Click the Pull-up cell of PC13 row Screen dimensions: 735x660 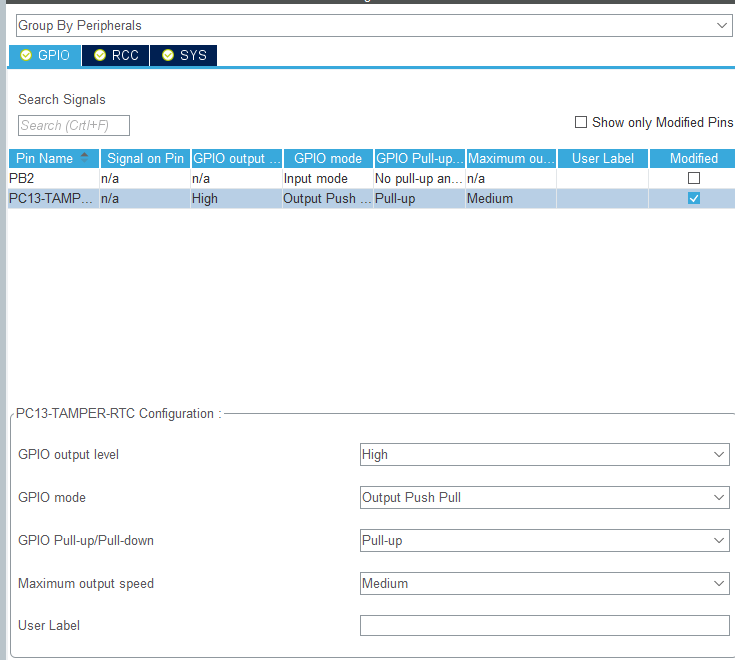tap(419, 198)
